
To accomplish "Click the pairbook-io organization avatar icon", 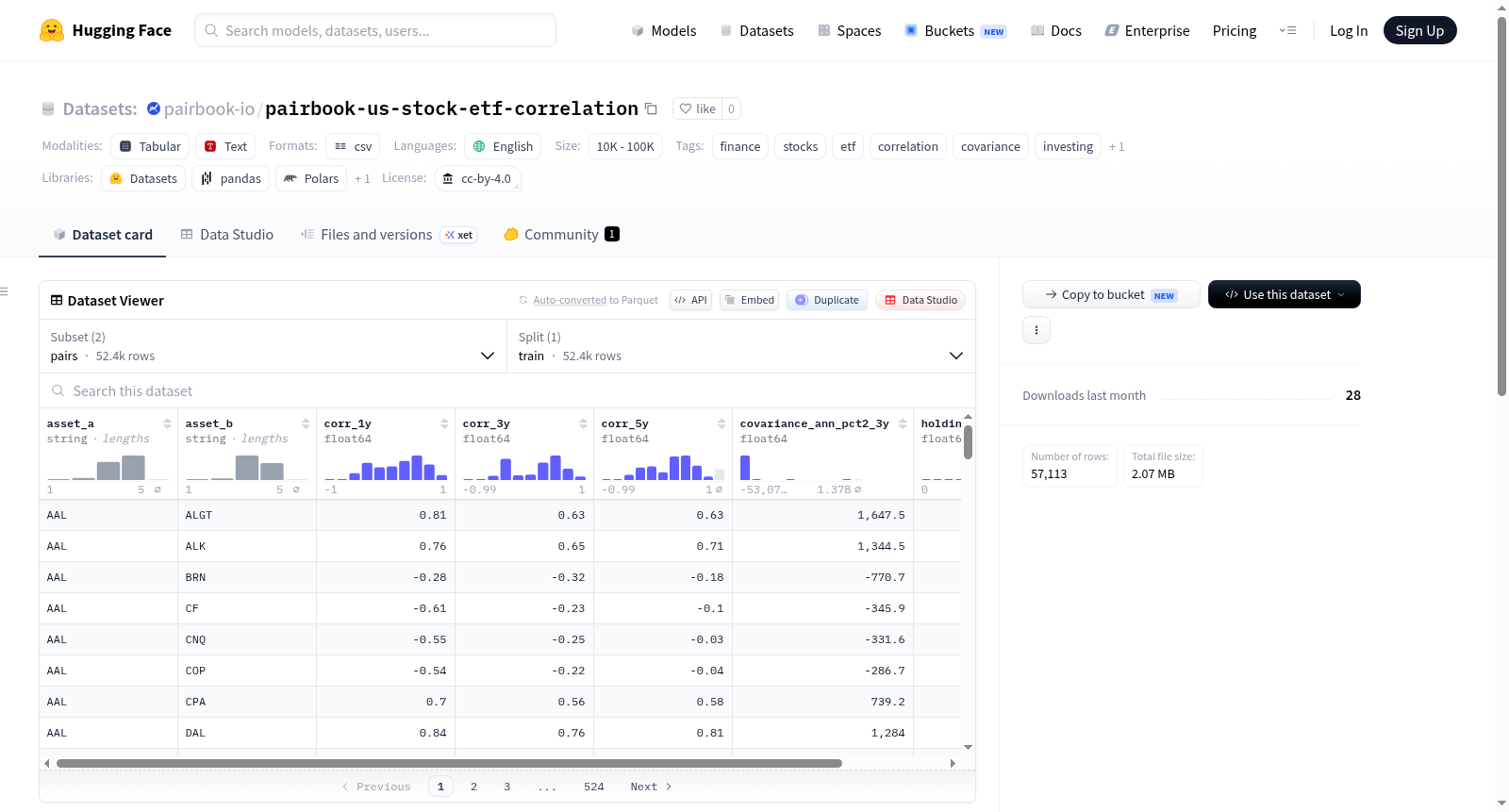I will coord(154,108).
